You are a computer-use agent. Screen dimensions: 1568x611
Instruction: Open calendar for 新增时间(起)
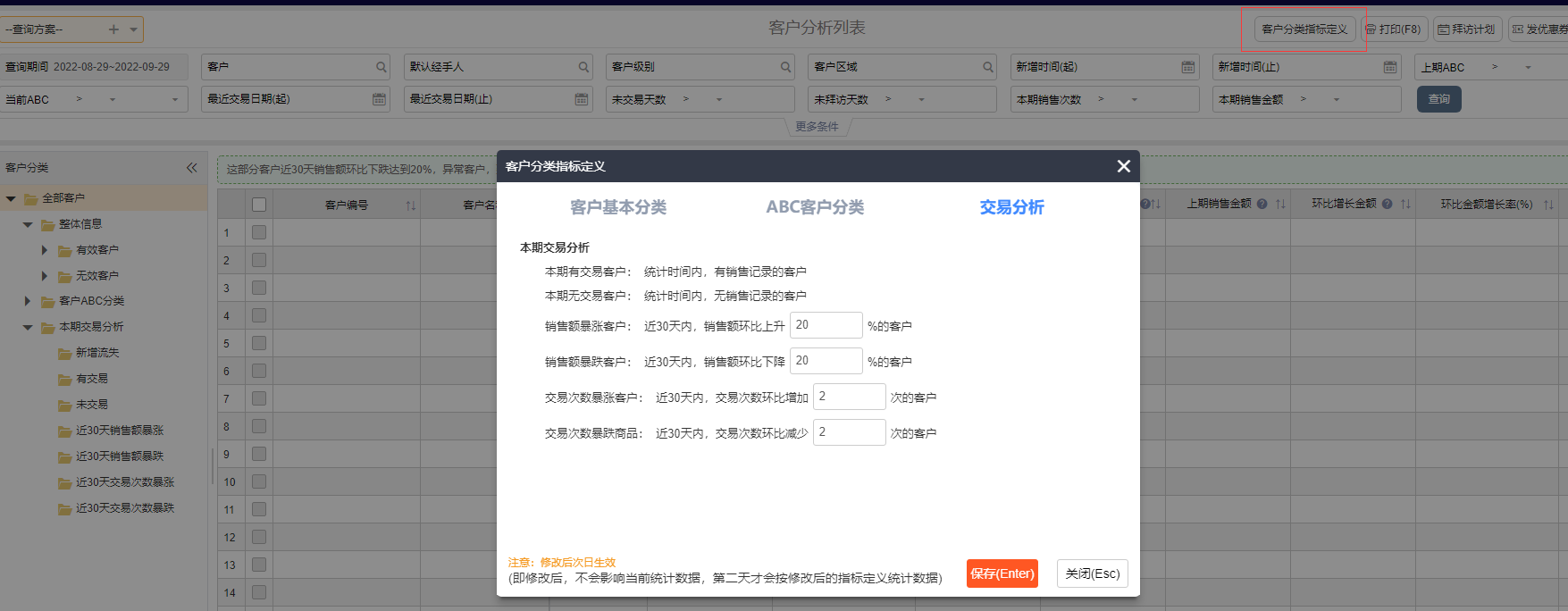1187,67
